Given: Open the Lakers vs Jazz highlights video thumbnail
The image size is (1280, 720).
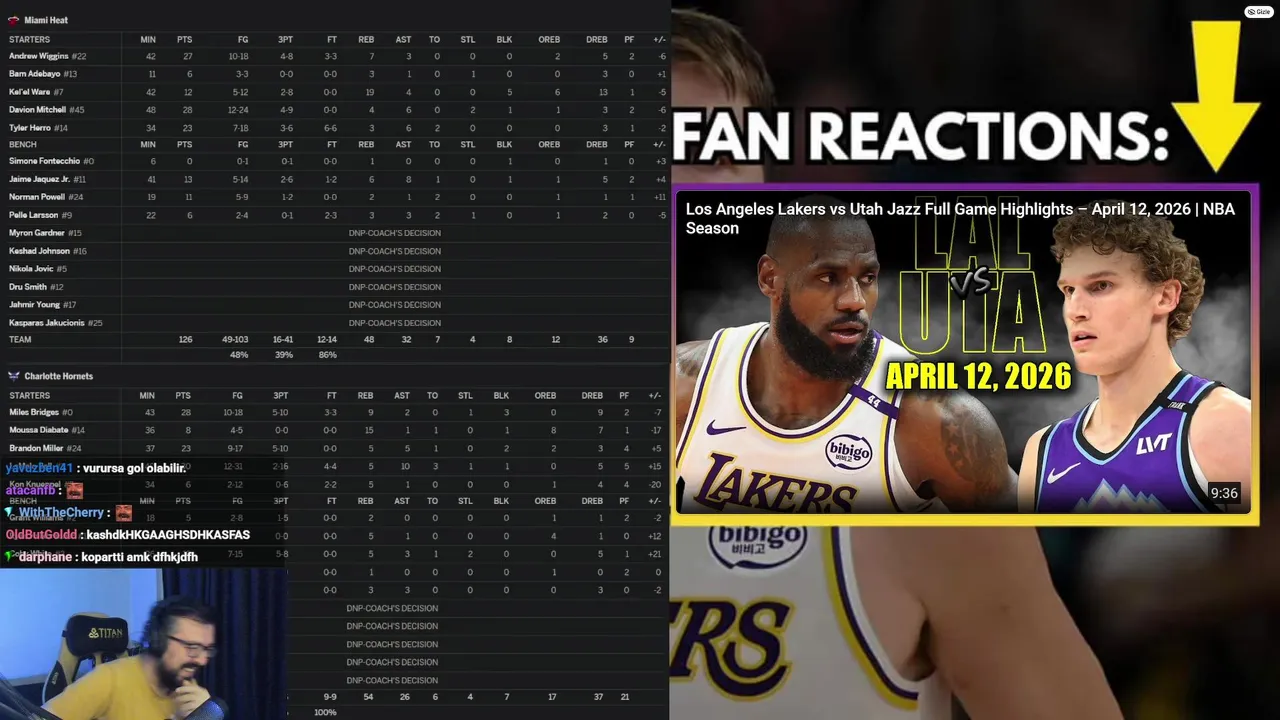Looking at the screenshot, I should (x=963, y=351).
